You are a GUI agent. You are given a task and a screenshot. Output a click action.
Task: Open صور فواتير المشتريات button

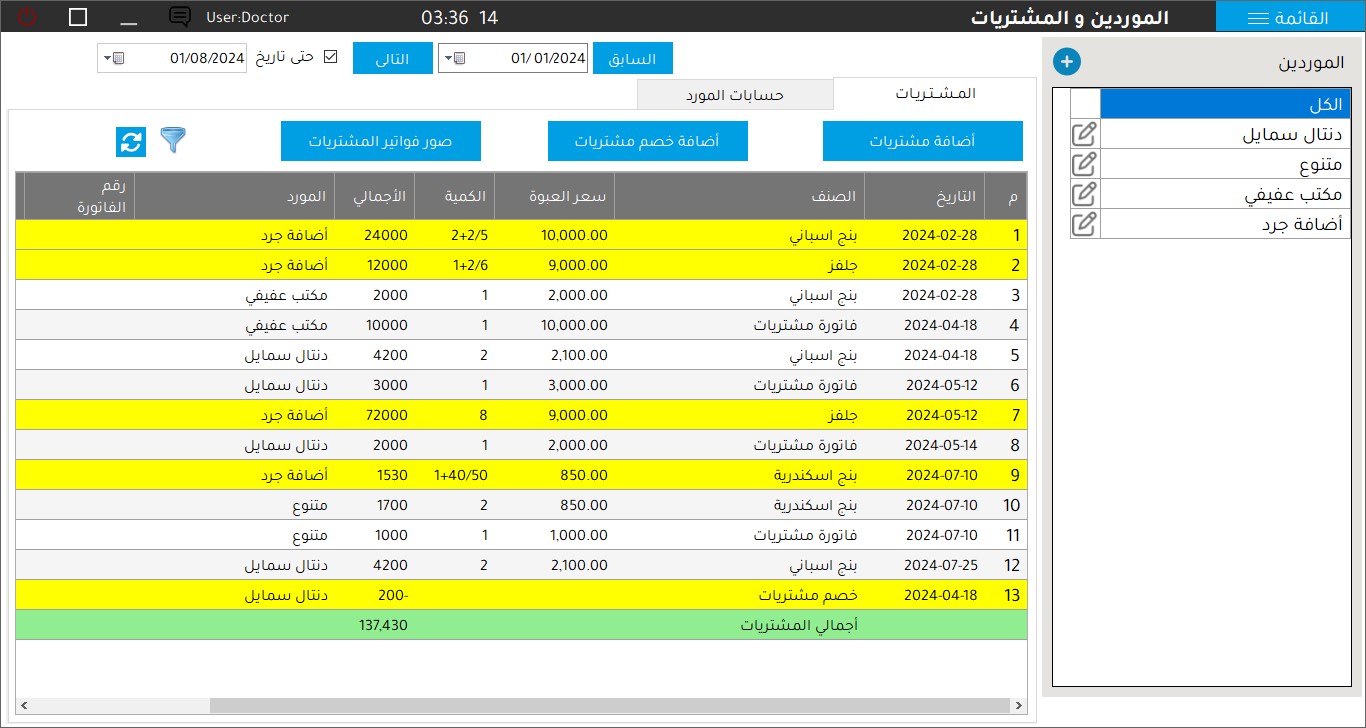[380, 141]
